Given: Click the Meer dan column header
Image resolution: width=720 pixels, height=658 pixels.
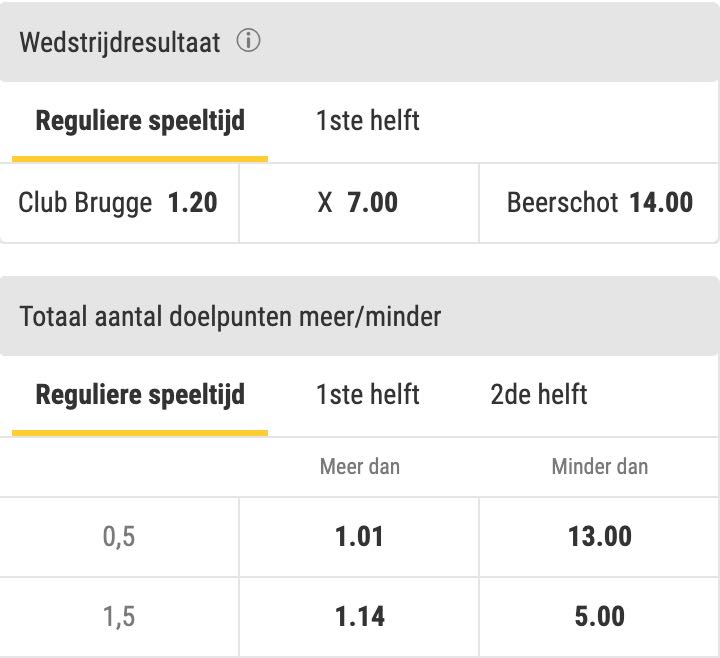Looking at the screenshot, I should point(360,467).
